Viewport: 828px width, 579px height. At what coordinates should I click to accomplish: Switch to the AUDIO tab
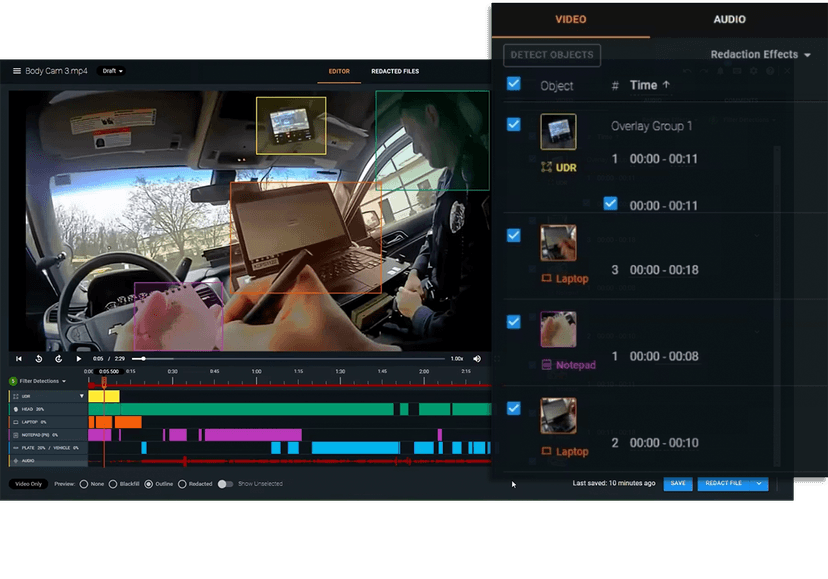(729, 19)
